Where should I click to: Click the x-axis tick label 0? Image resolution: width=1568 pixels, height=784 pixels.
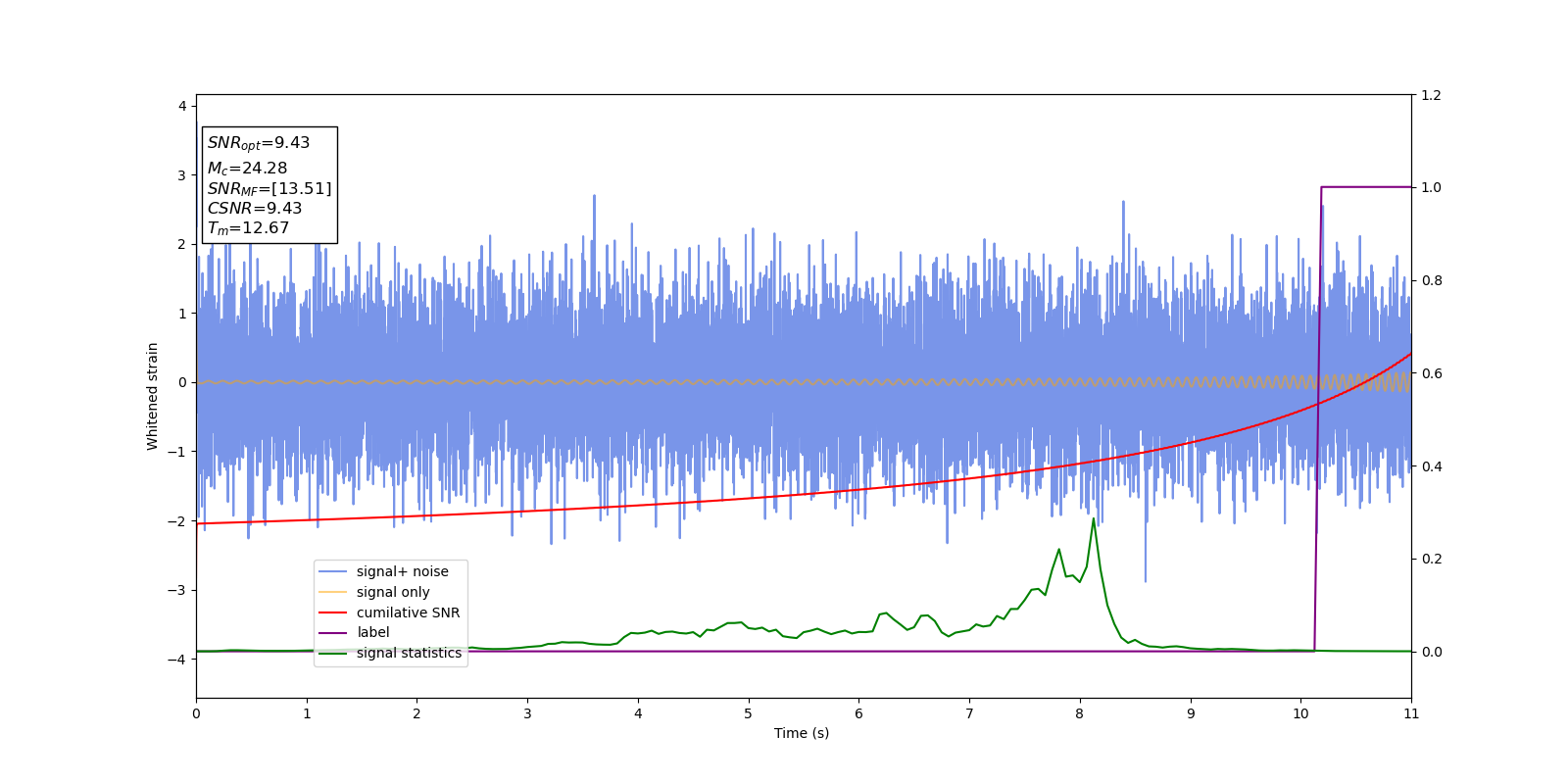point(196,713)
